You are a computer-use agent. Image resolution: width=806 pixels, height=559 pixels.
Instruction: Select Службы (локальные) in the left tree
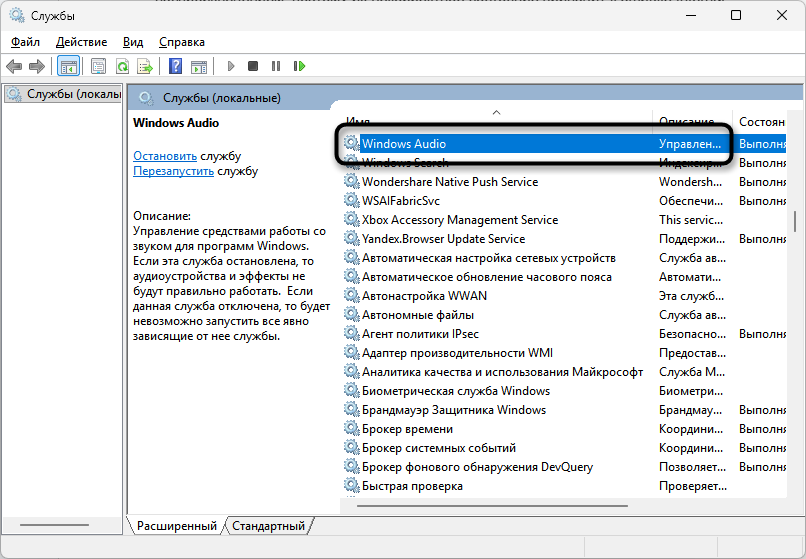[x=64, y=94]
